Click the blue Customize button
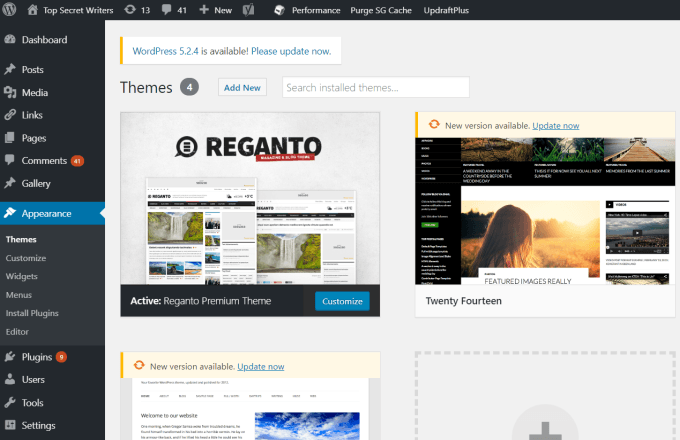680x440 pixels. (x=342, y=301)
